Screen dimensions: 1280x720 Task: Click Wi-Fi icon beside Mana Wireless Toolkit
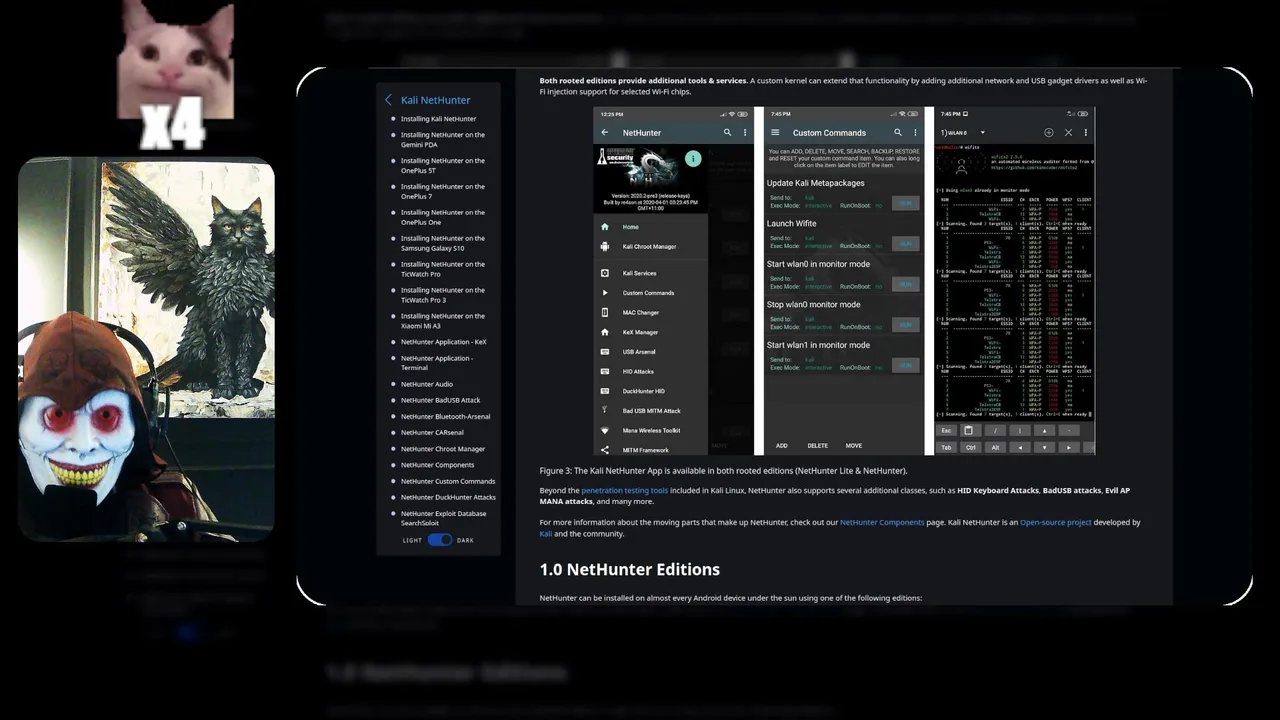click(604, 430)
